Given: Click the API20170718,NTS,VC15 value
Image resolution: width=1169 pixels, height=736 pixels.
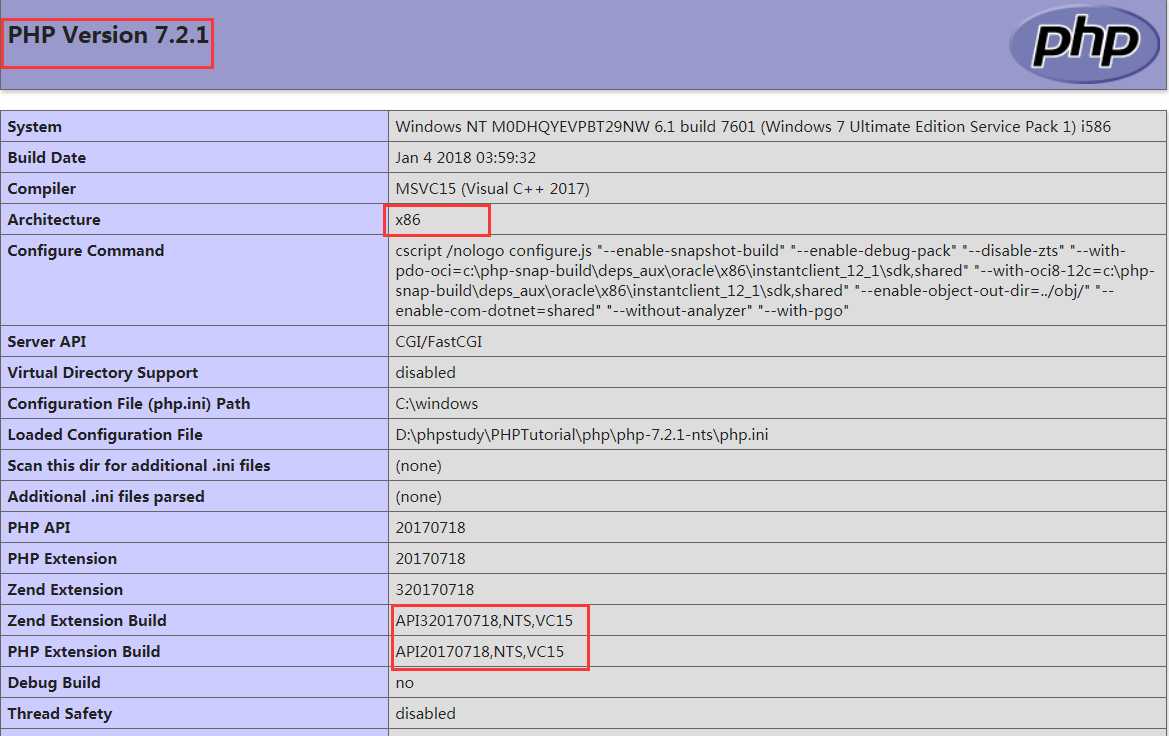Looking at the screenshot, I should tap(479, 652).
